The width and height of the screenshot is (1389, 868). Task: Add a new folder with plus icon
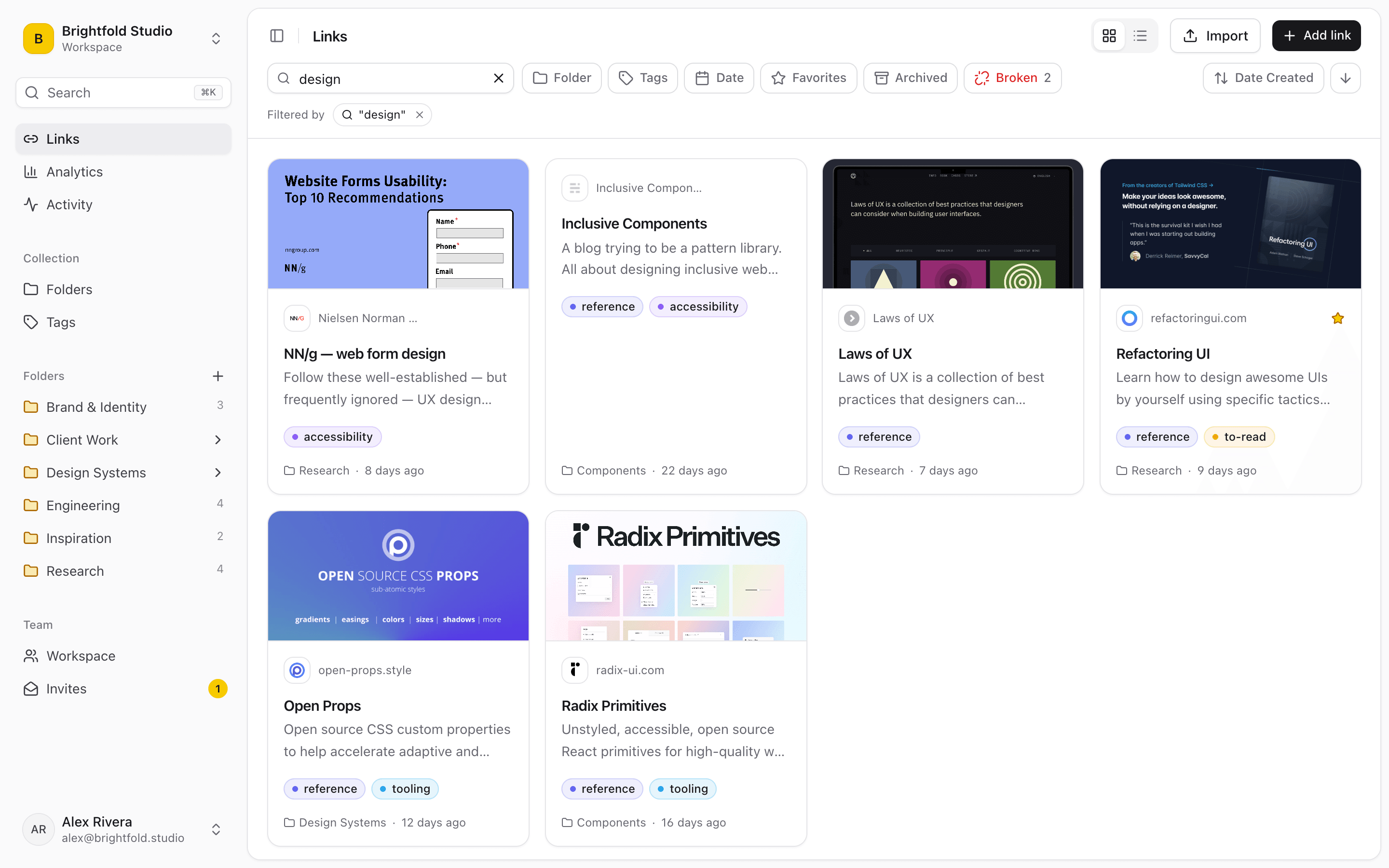tap(218, 376)
